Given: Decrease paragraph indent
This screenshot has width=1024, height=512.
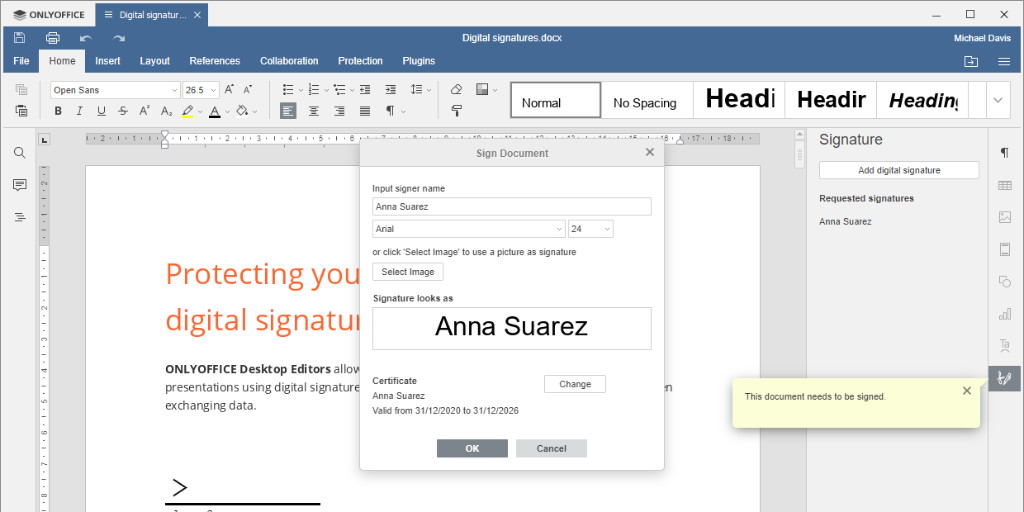Looking at the screenshot, I should point(365,90).
